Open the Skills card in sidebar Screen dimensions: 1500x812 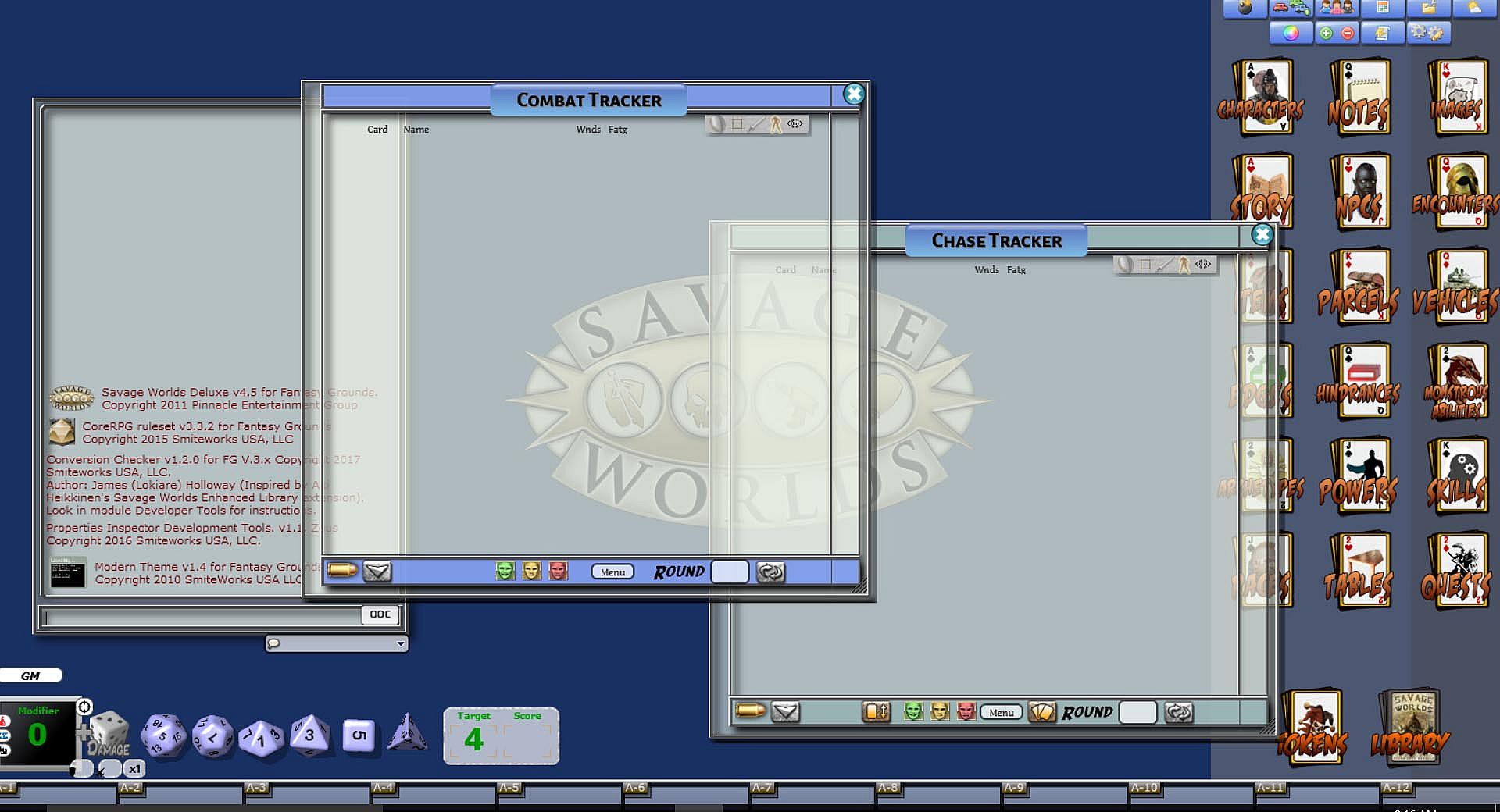pyautogui.click(x=1456, y=476)
